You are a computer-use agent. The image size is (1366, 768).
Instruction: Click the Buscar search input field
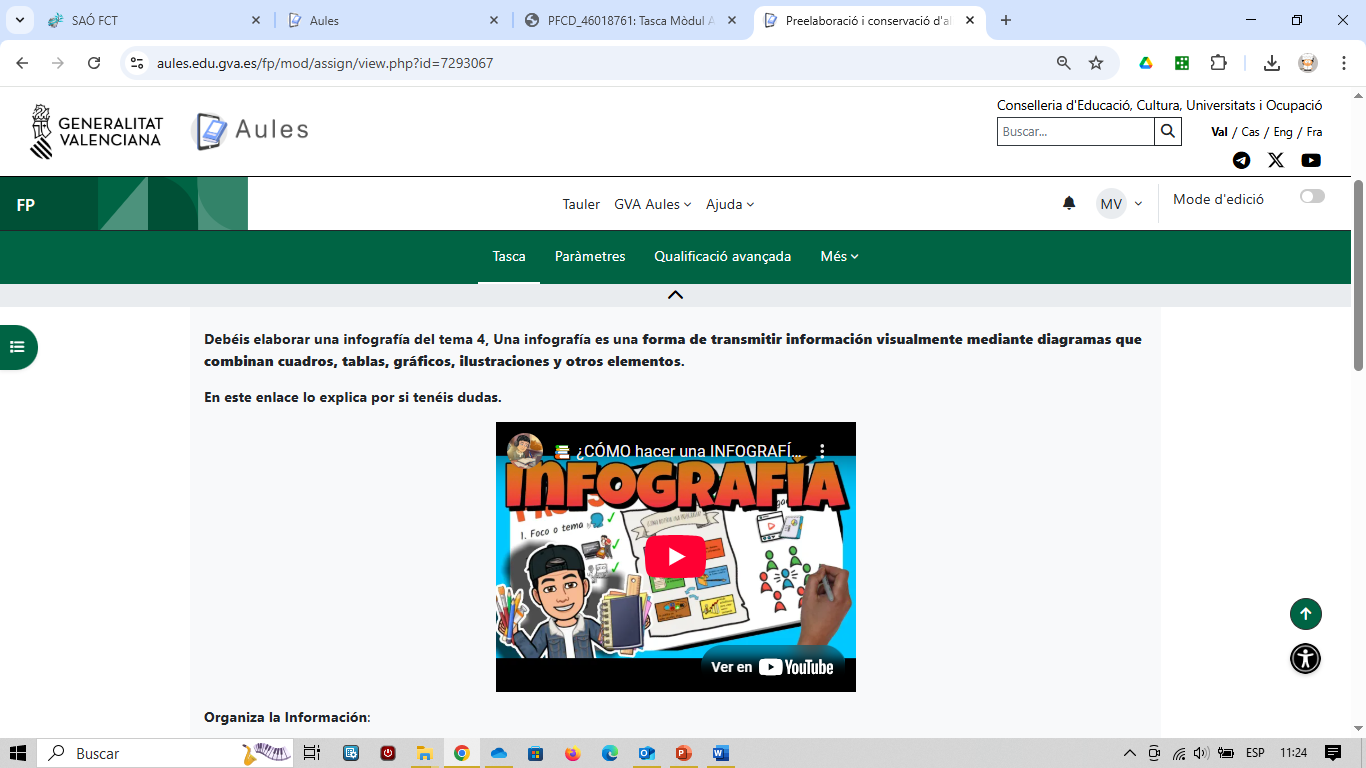1075,131
